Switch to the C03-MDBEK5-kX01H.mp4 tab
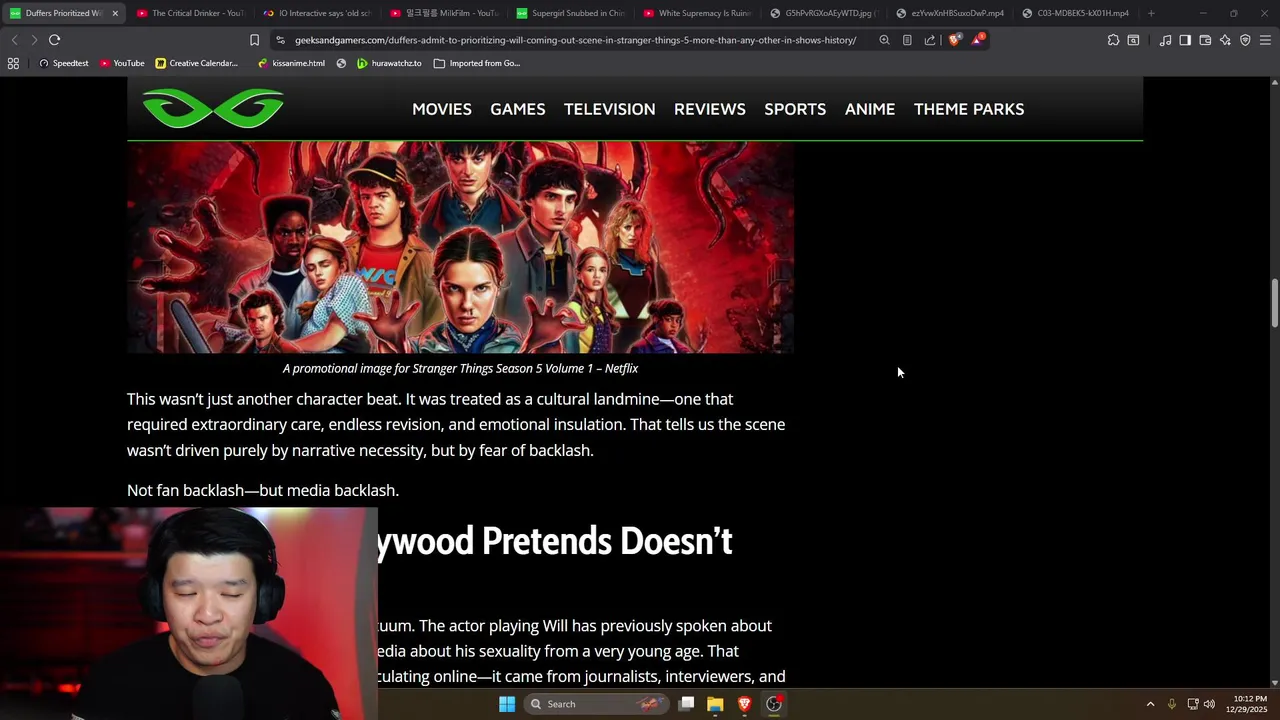 (x=1076, y=13)
